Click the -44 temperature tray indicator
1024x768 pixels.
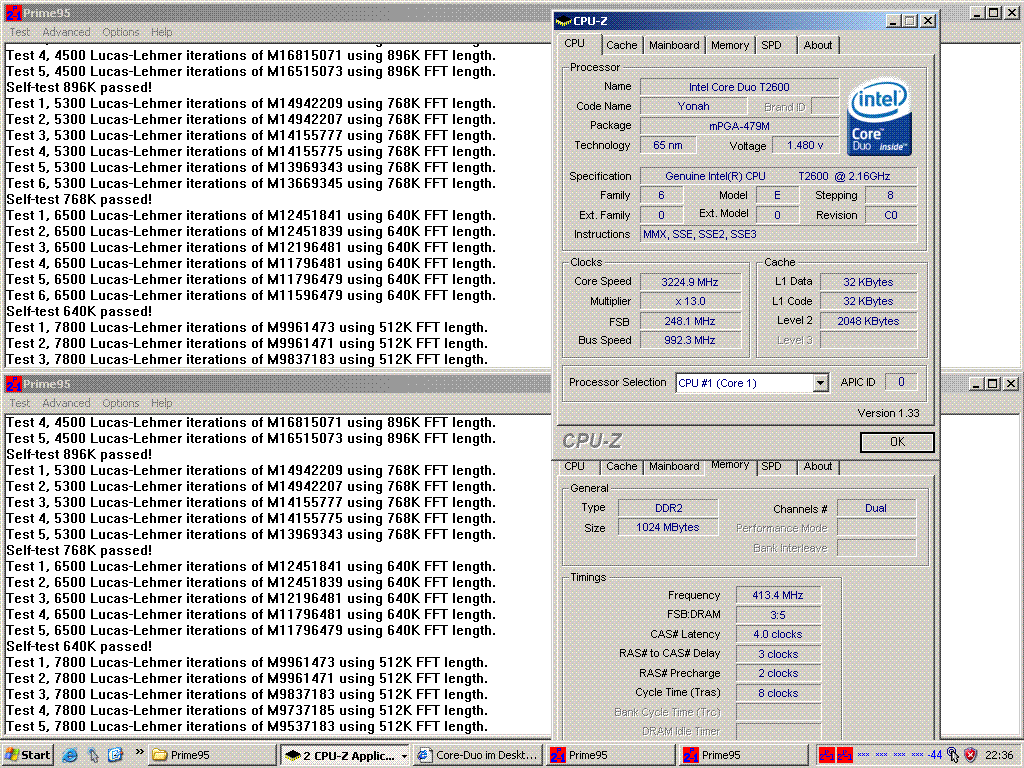[935, 755]
